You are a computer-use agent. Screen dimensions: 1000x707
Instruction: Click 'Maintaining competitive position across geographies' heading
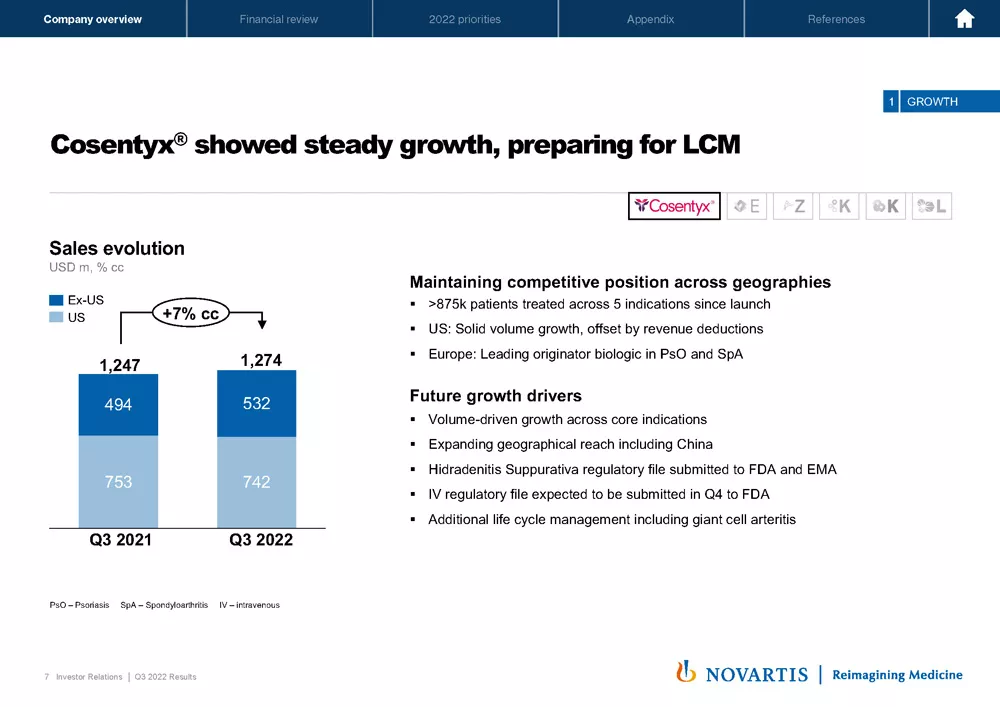pos(620,282)
